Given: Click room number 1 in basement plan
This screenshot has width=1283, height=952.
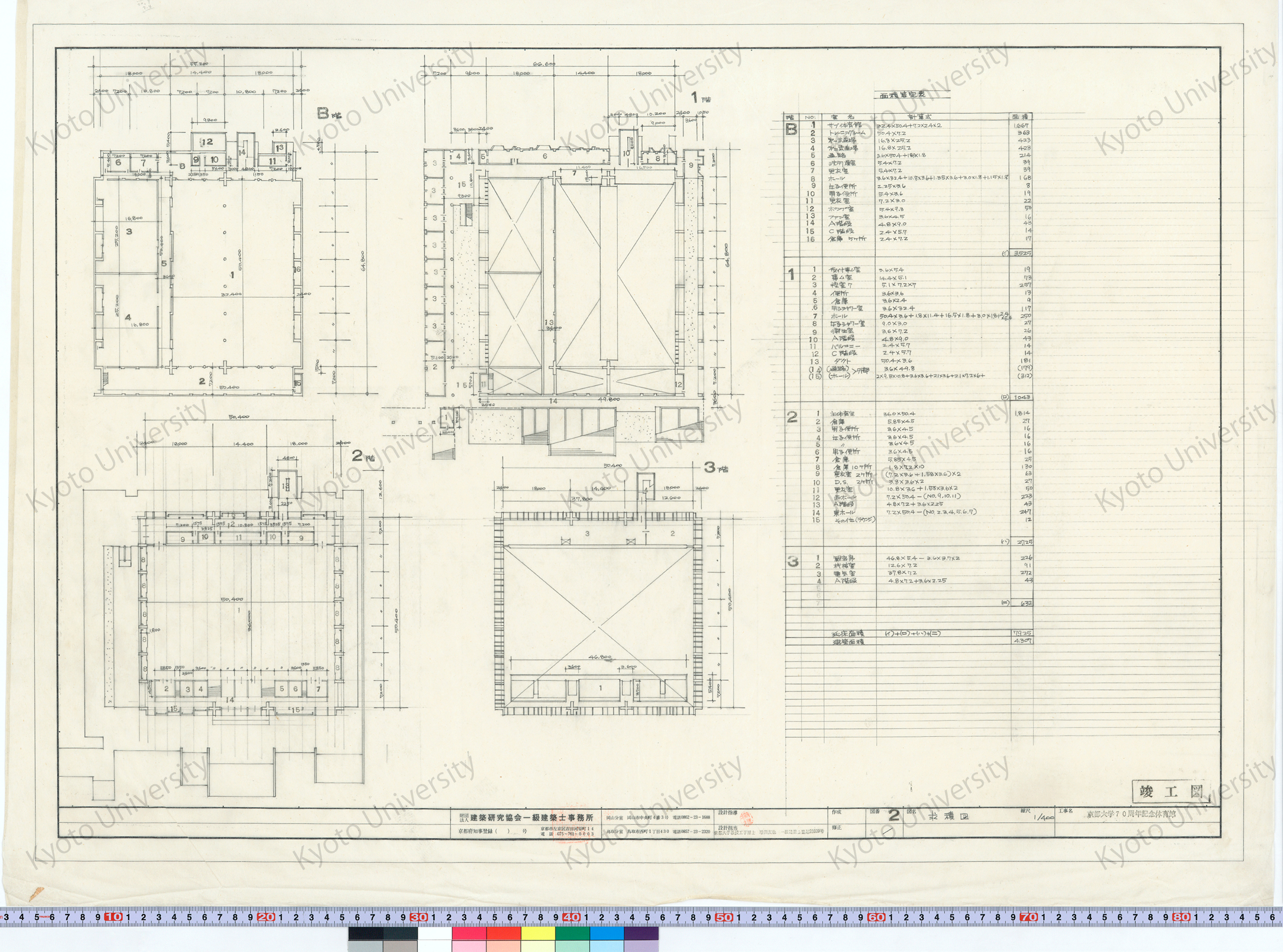Looking at the screenshot, I should coord(232,275).
